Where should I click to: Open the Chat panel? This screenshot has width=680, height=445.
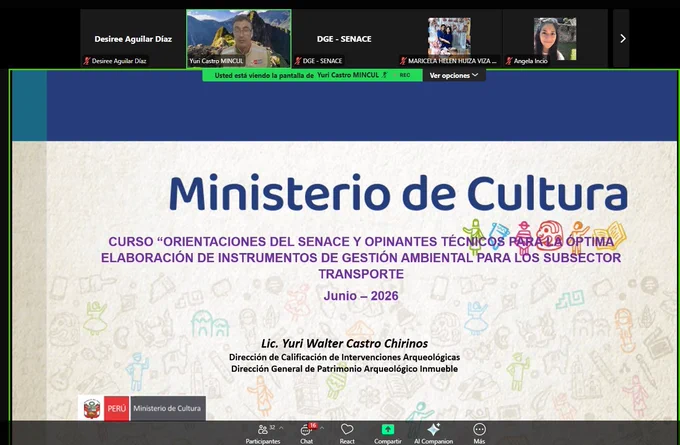pos(306,434)
